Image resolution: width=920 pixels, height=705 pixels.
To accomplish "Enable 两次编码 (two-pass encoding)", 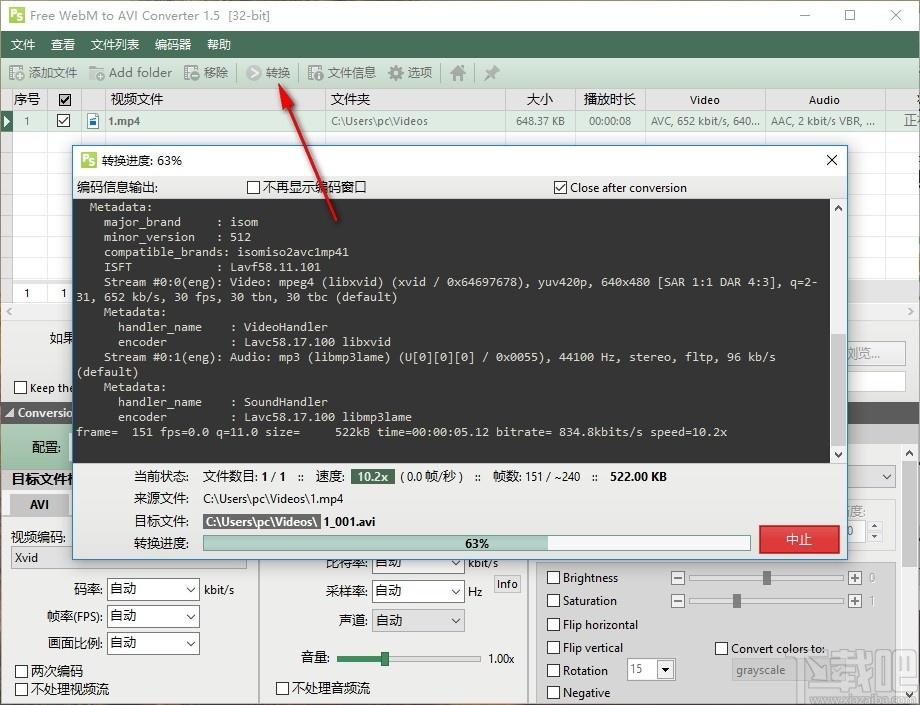I will tap(21, 671).
